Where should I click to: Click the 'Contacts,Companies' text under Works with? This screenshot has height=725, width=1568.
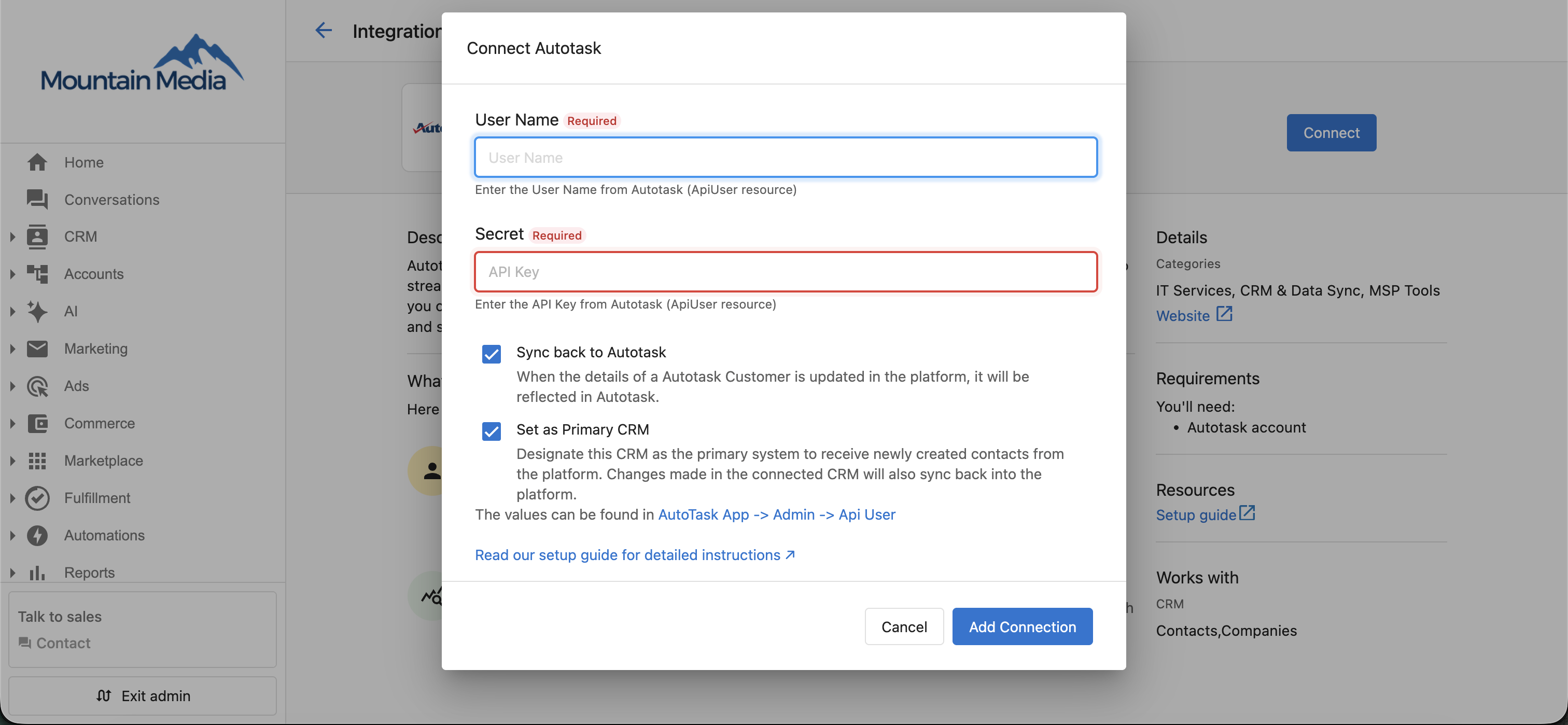point(1226,630)
